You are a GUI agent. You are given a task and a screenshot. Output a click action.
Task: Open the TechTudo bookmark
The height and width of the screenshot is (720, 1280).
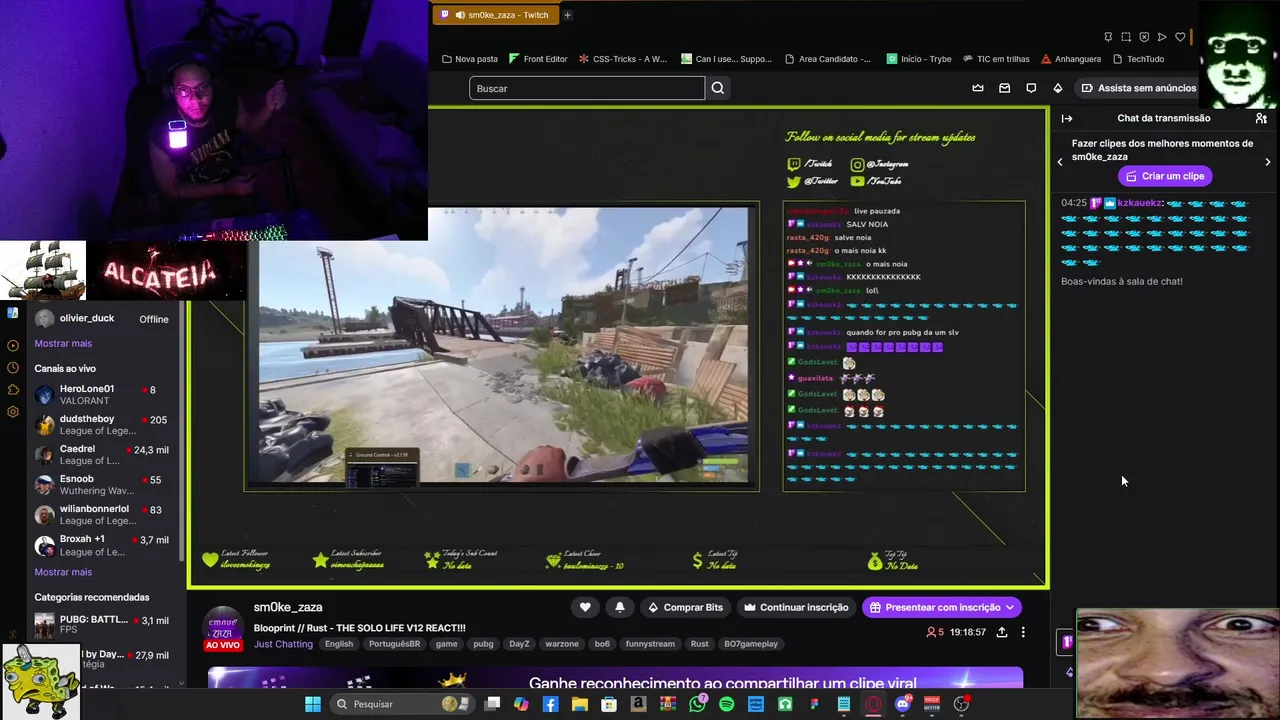point(1138,59)
